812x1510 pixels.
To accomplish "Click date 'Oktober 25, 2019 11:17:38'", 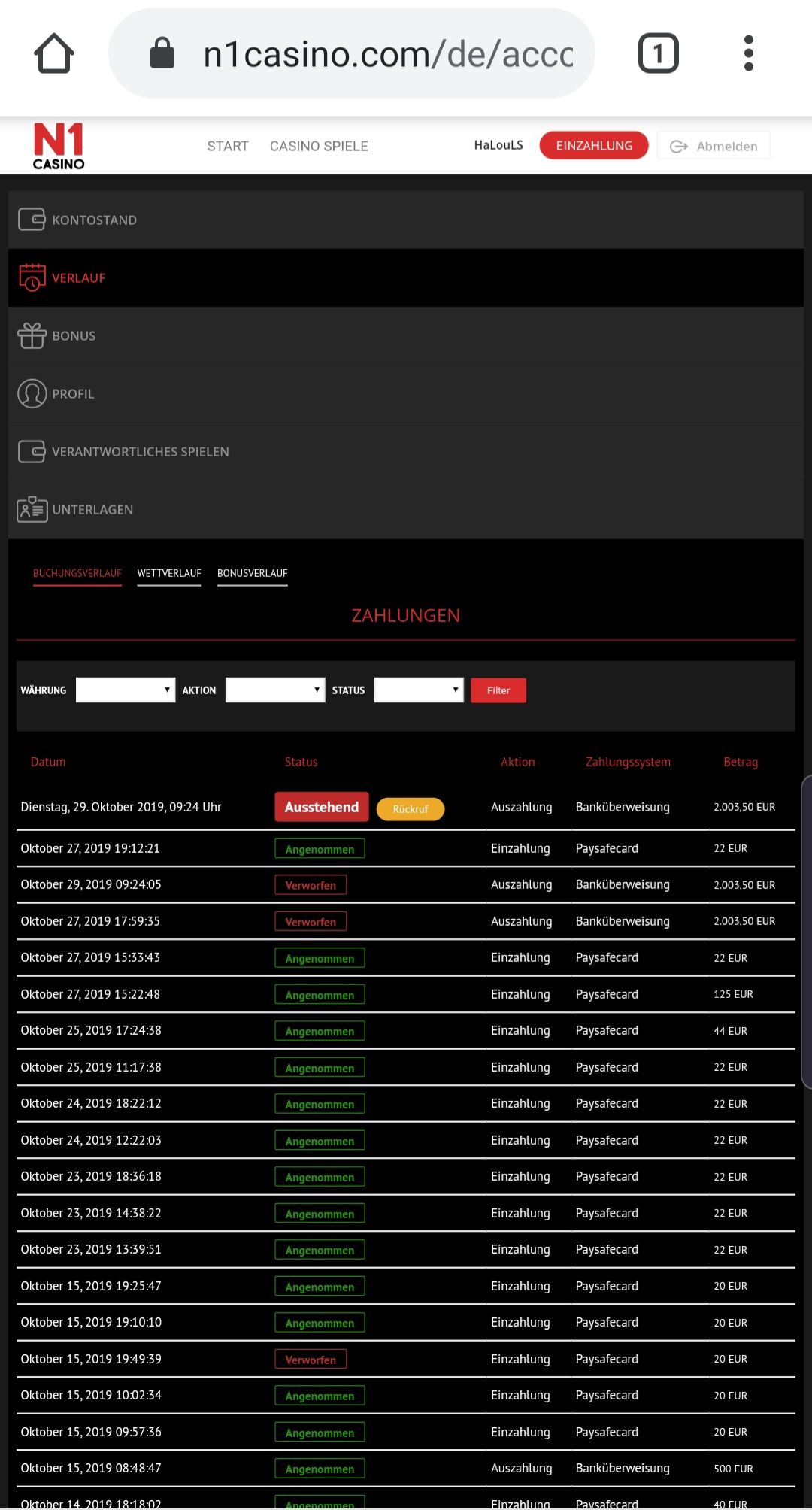I will pyautogui.click(x=91, y=1067).
